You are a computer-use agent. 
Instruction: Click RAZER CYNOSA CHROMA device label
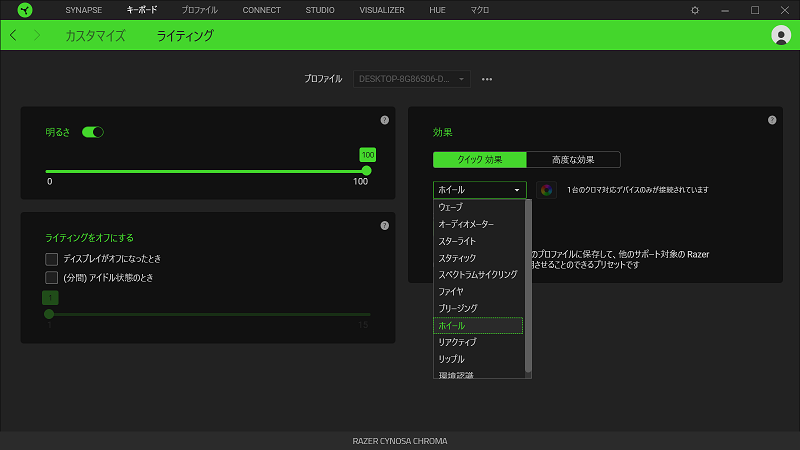(400, 441)
